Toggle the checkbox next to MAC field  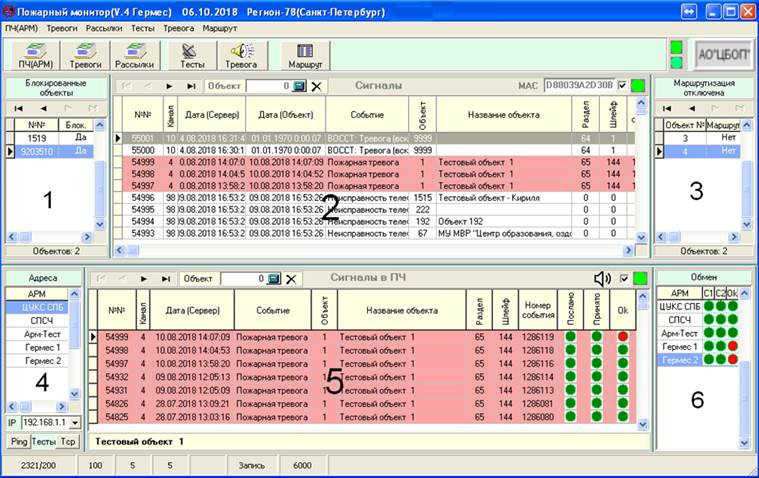[x=622, y=86]
